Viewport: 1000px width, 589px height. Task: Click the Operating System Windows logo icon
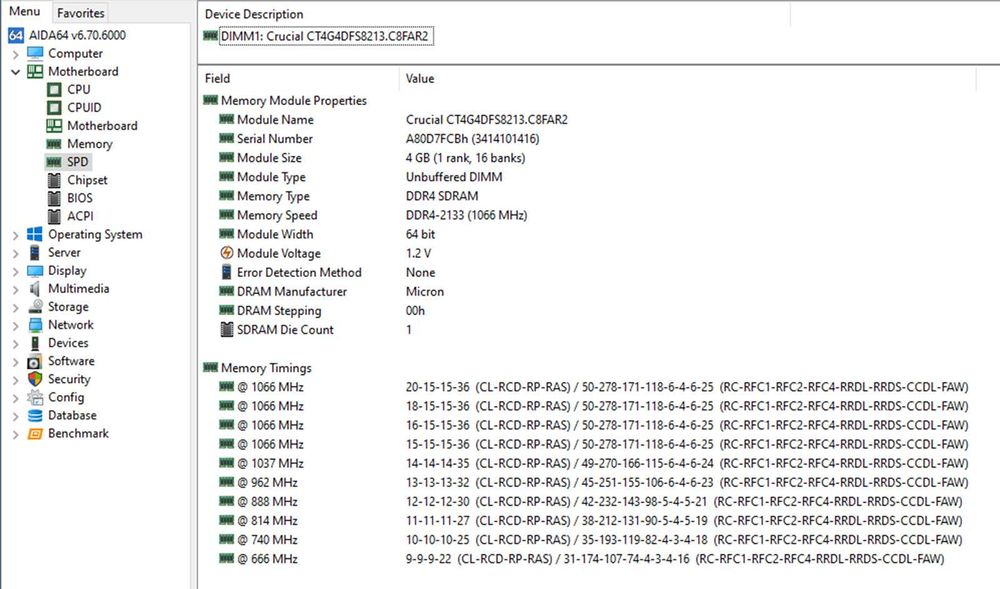(35, 234)
